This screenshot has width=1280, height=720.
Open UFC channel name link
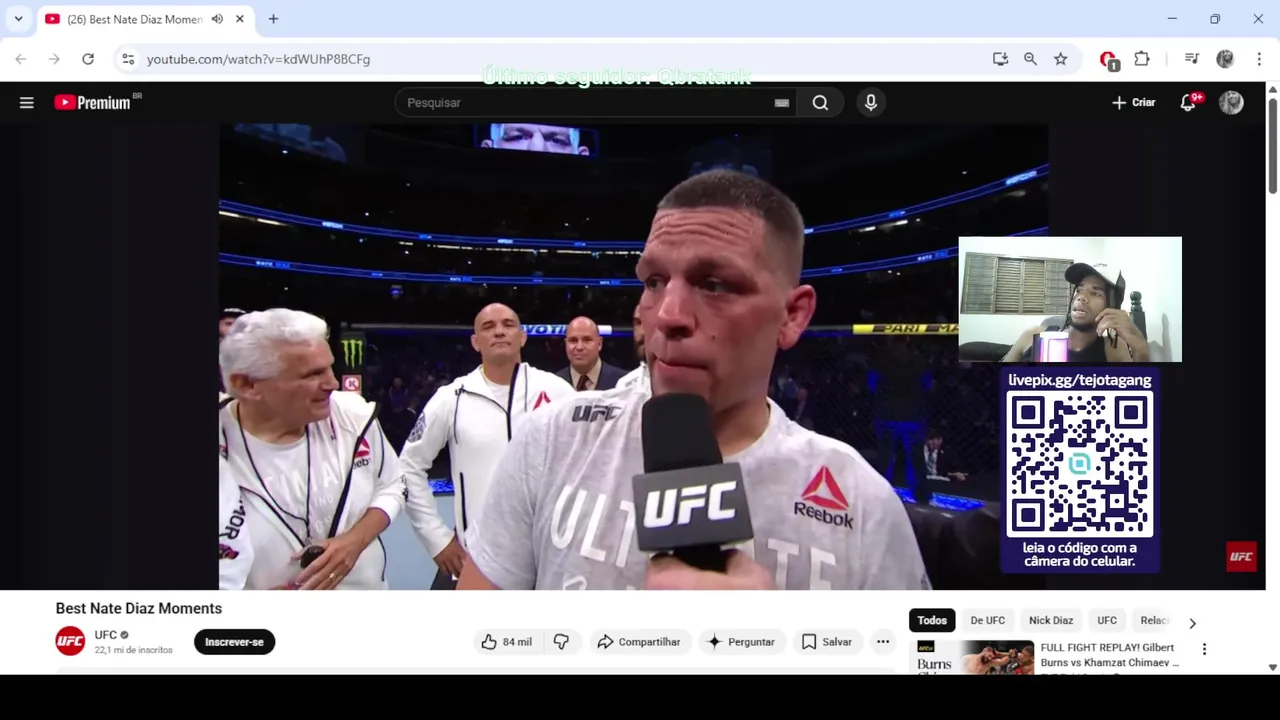(x=106, y=635)
